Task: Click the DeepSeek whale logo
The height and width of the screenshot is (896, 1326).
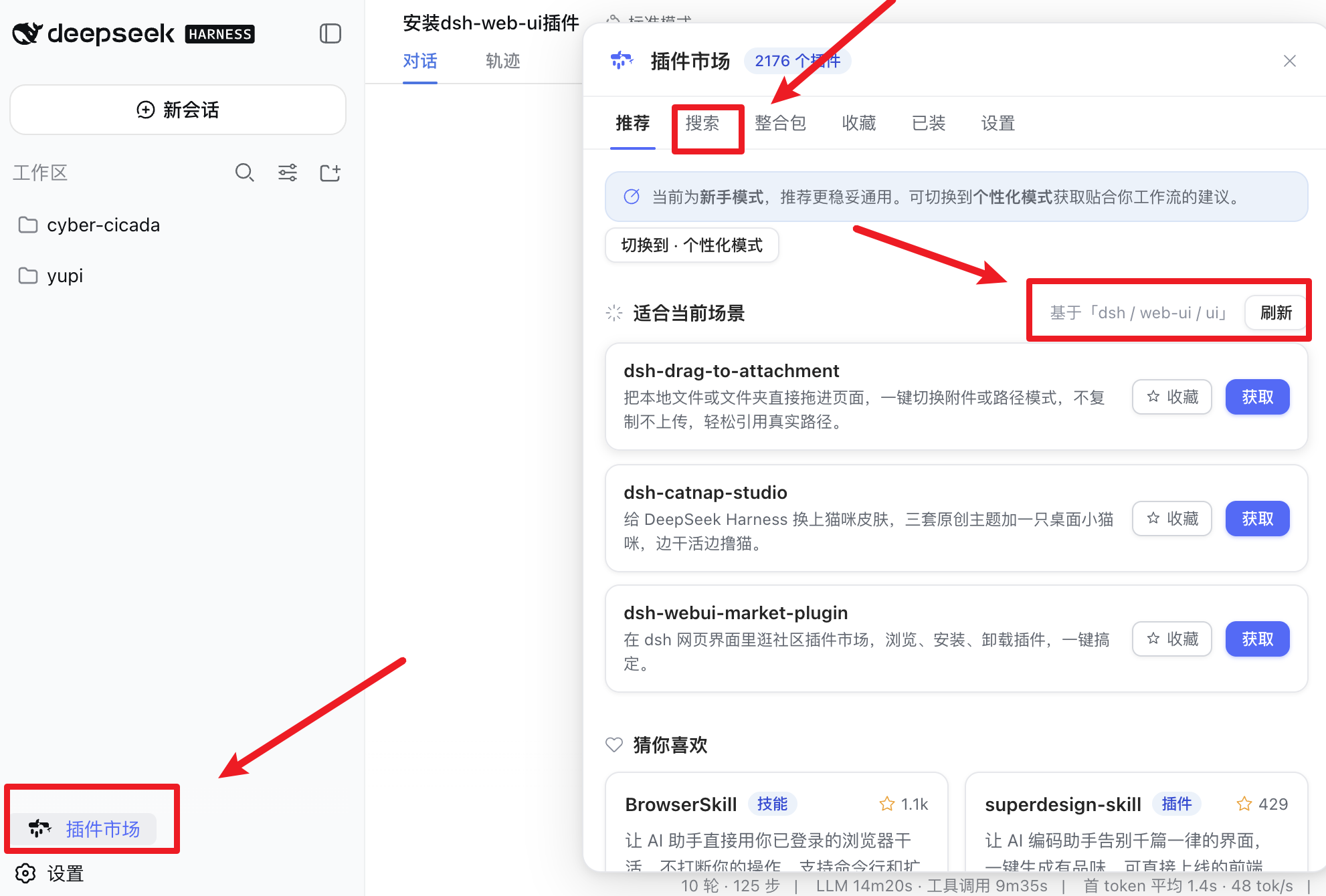Action: click(27, 33)
